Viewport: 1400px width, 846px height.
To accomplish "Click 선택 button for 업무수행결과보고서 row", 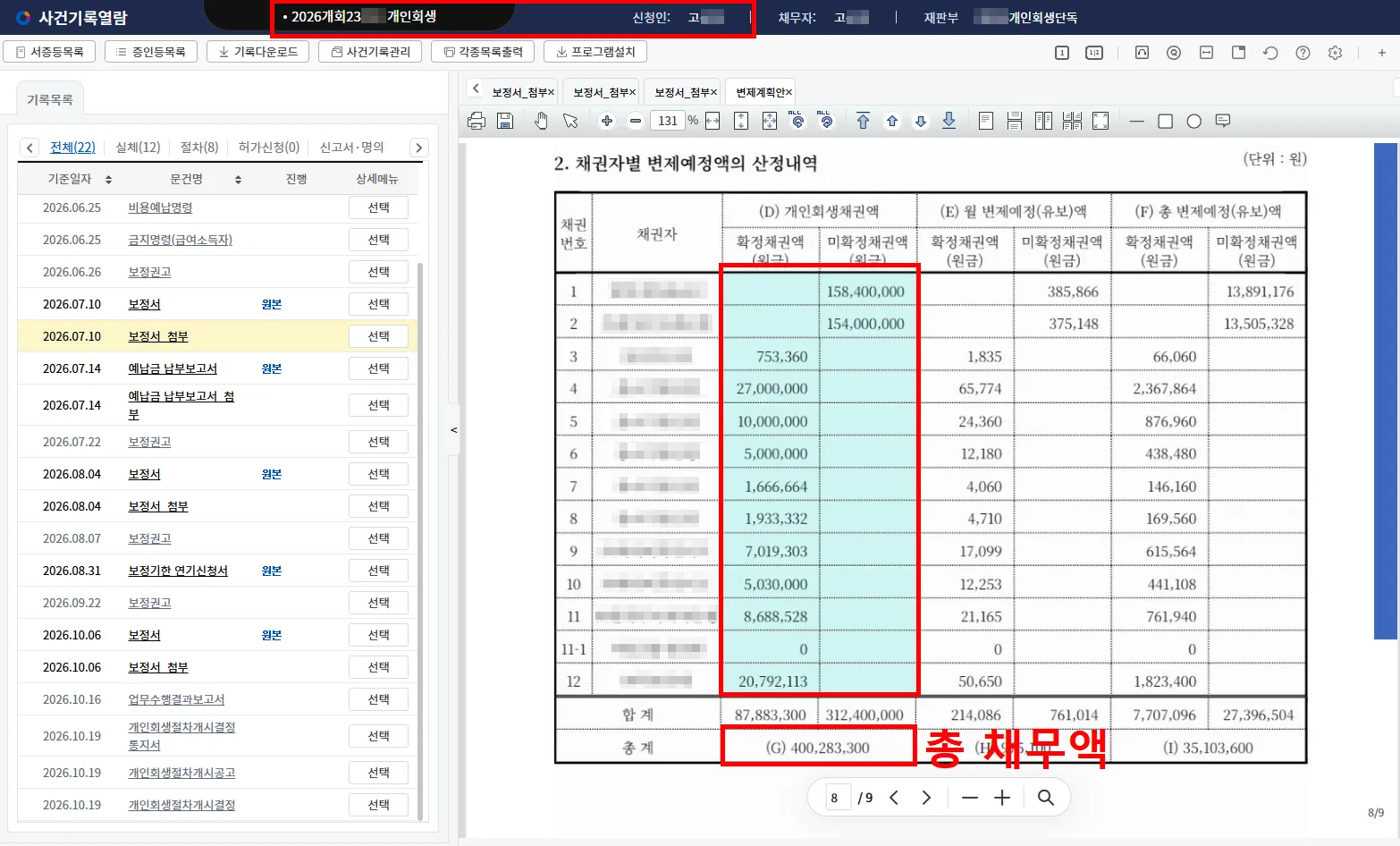I will pos(378,699).
